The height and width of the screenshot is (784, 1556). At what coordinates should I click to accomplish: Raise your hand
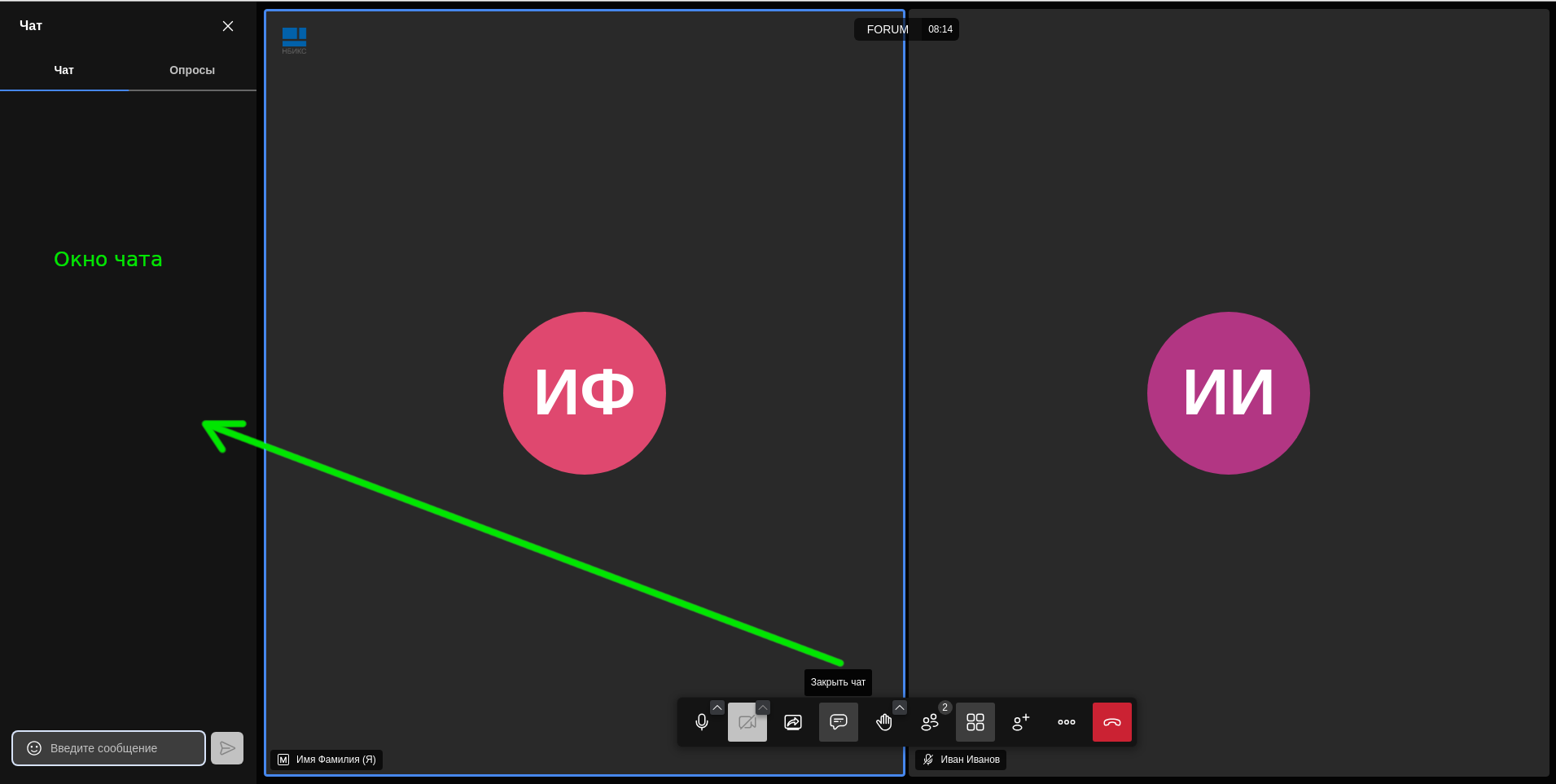(883, 722)
